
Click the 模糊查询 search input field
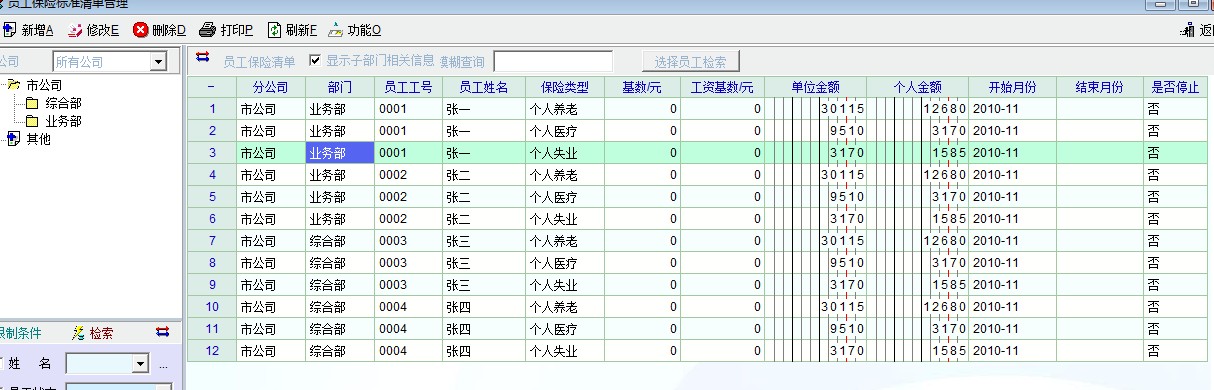point(553,61)
